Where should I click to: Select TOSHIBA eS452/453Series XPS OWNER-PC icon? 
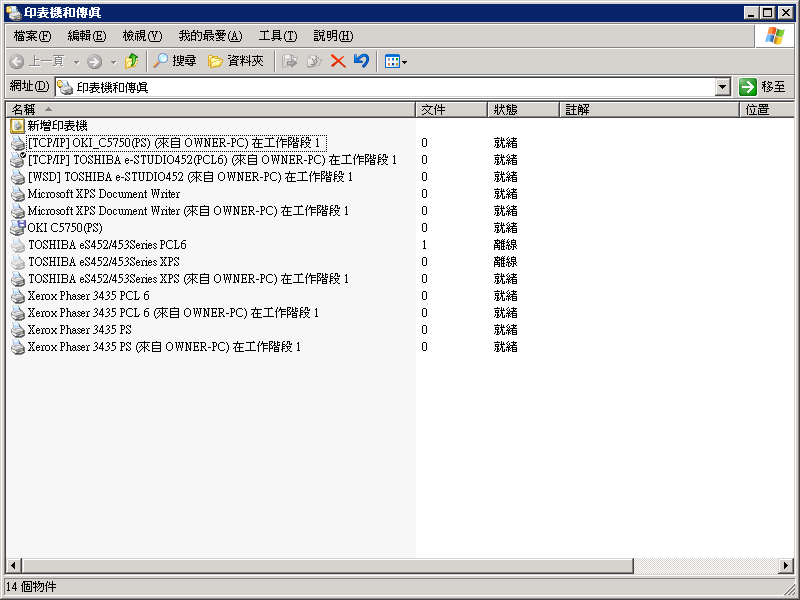pyautogui.click(x=18, y=279)
